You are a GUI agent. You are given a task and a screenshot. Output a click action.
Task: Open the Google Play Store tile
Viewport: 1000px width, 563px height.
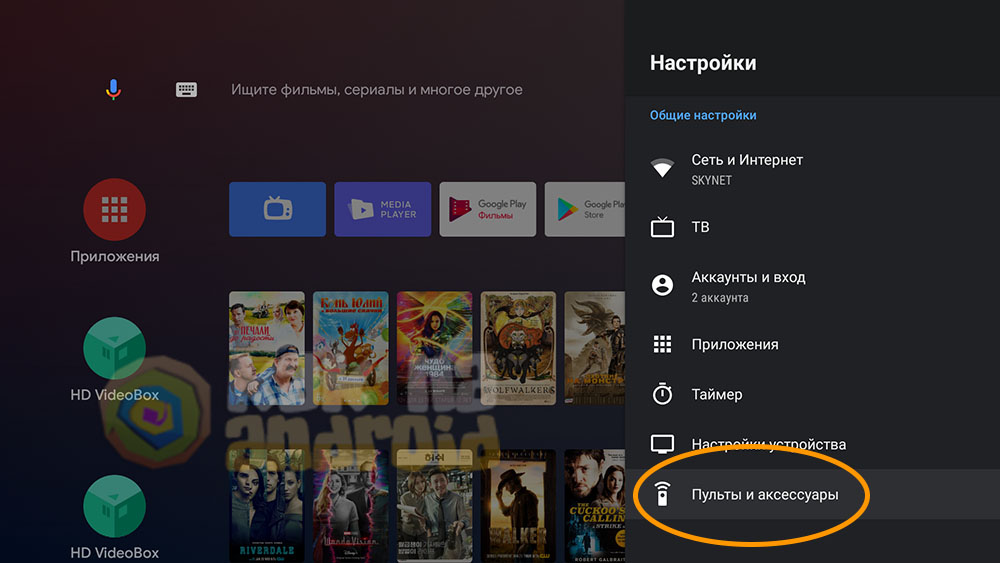coord(585,209)
